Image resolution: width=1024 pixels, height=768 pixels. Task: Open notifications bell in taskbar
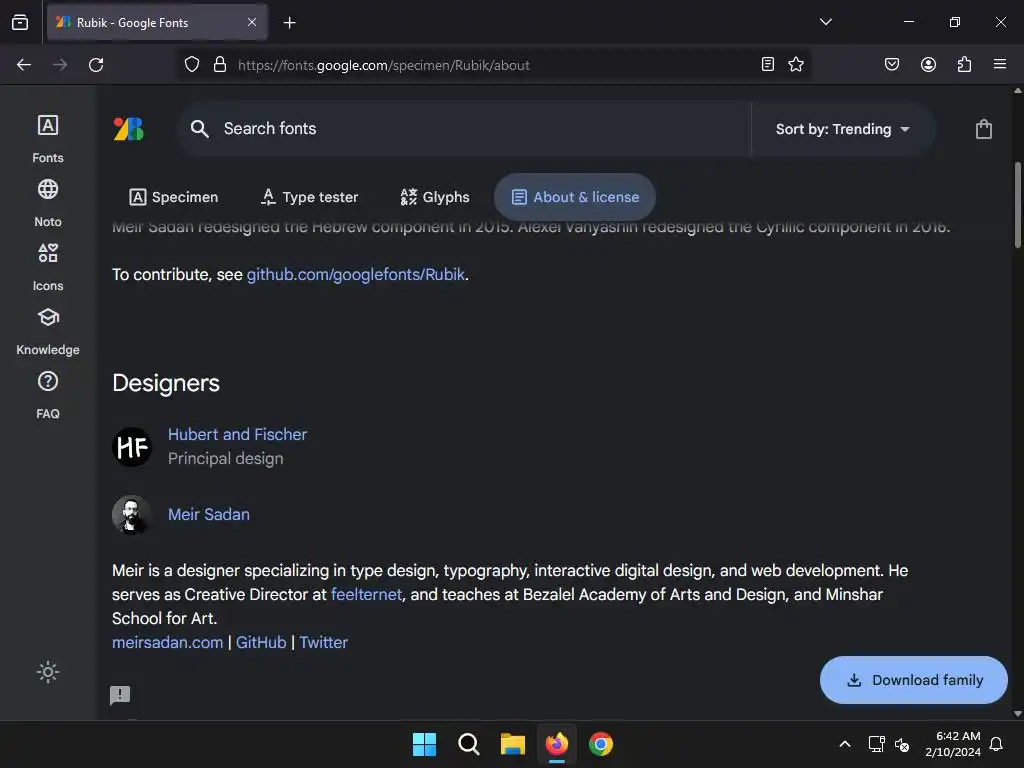click(997, 744)
